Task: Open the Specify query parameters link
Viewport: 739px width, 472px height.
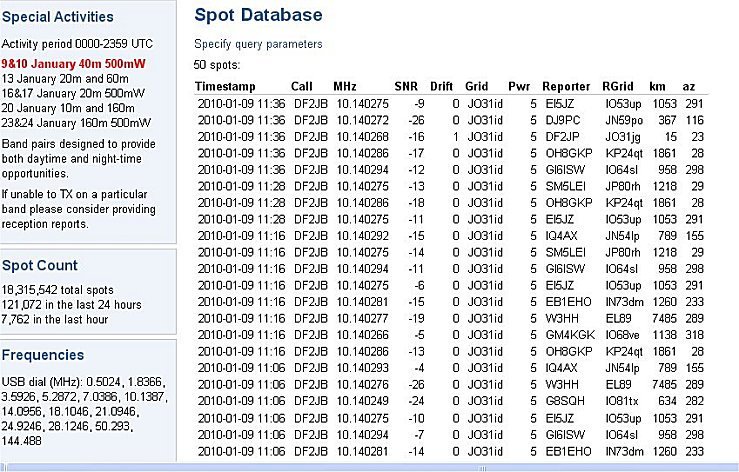Action: click(x=258, y=44)
